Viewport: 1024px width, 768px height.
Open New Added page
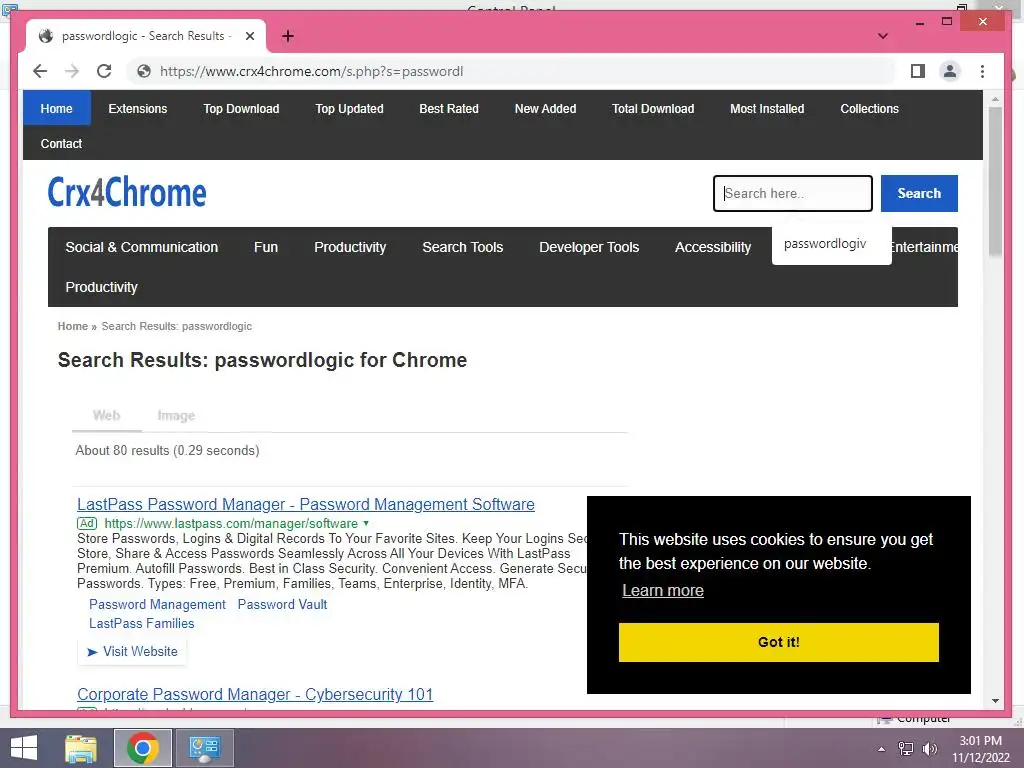point(545,108)
